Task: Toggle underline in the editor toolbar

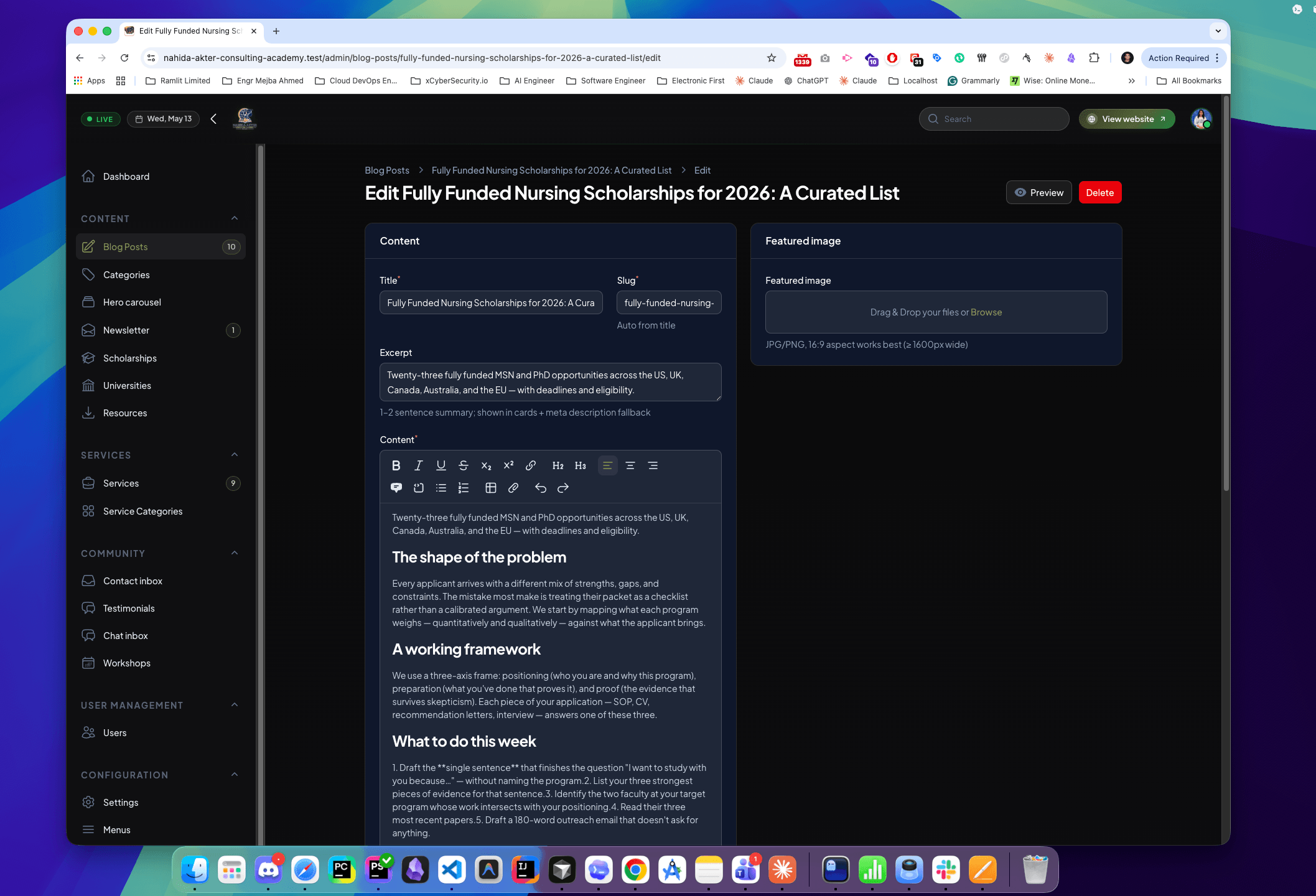Action: click(441, 465)
